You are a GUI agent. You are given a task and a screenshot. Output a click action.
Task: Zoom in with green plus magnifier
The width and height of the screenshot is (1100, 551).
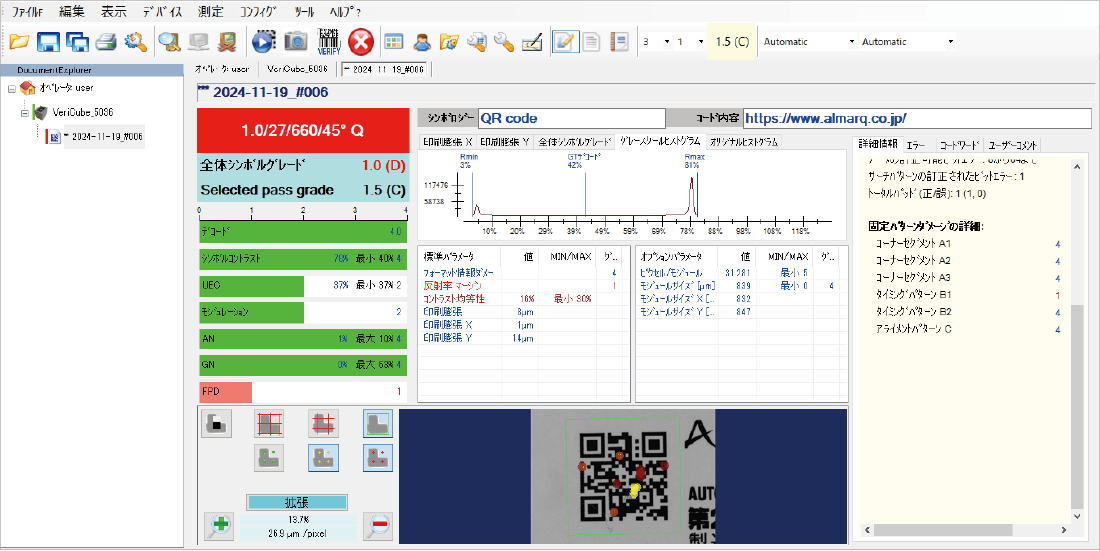[219, 526]
